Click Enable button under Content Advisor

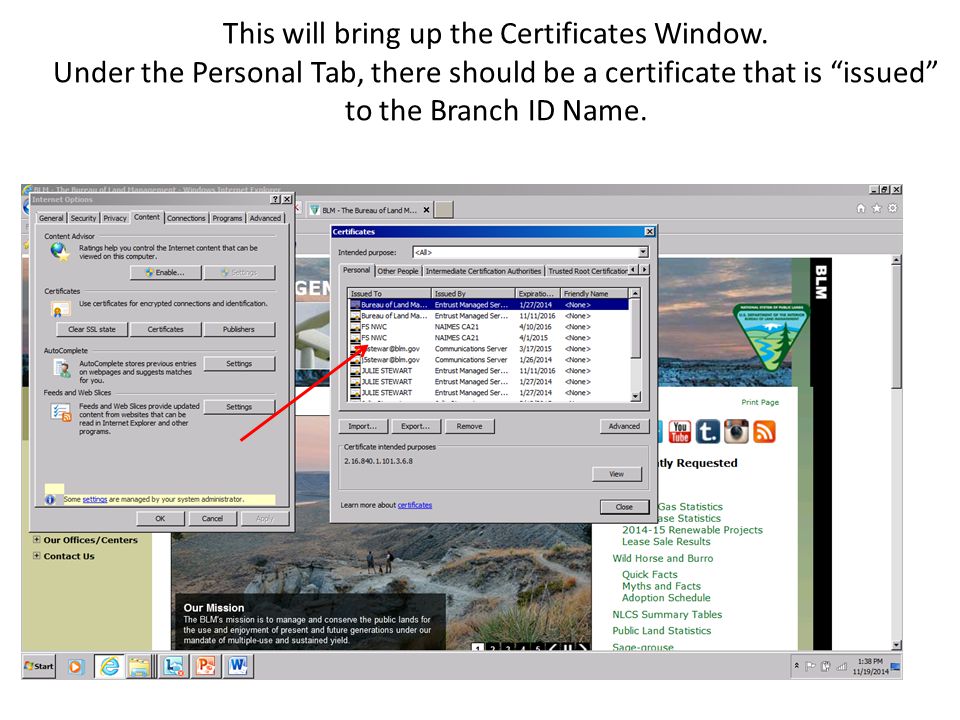165,272
